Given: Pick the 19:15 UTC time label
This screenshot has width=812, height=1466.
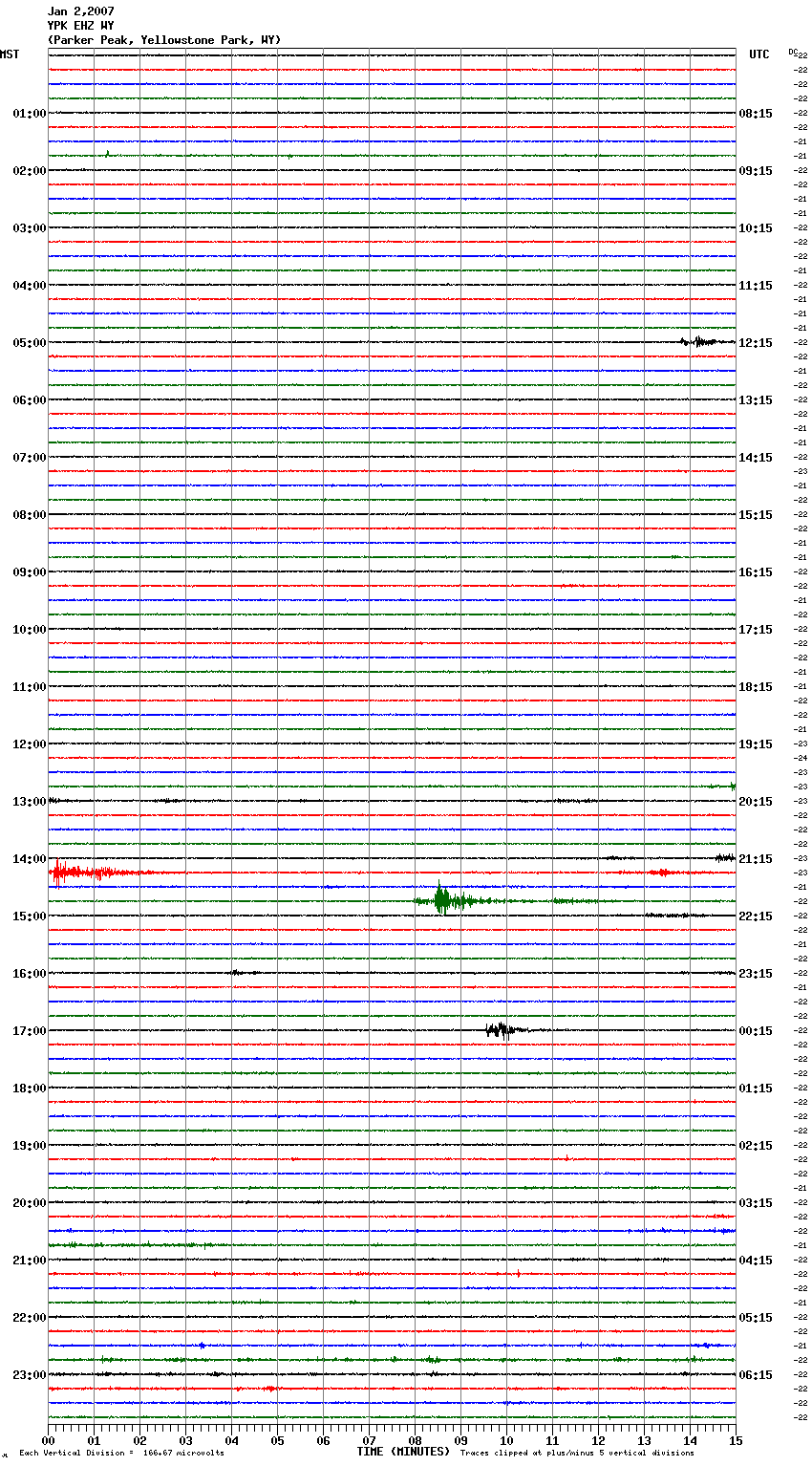Looking at the screenshot, I should point(756,744).
